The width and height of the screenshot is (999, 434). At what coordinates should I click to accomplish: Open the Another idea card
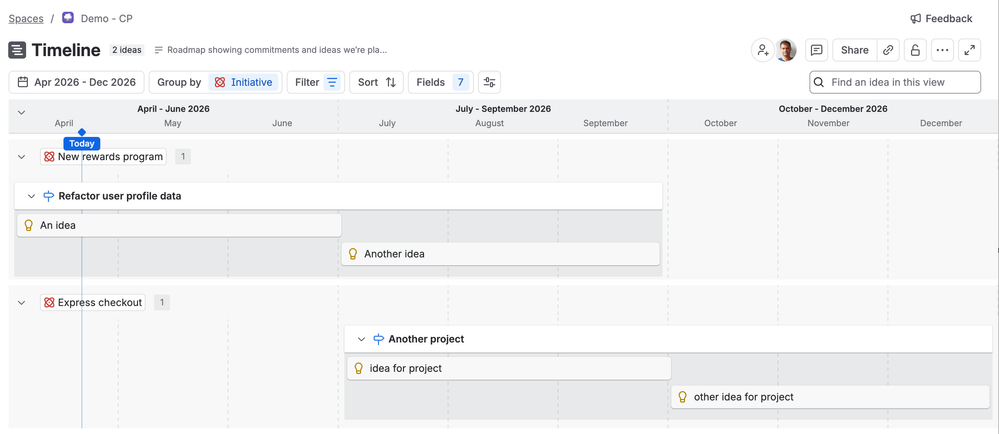point(501,254)
